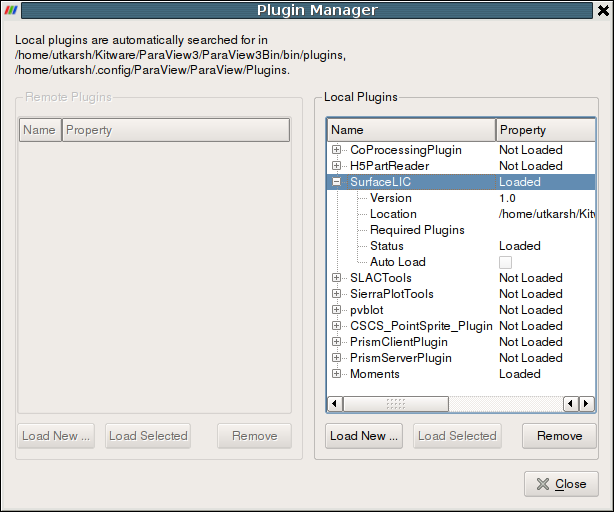614x512 pixels.
Task: Expand the PrismClientPlugin tree node
Action: click(336, 342)
